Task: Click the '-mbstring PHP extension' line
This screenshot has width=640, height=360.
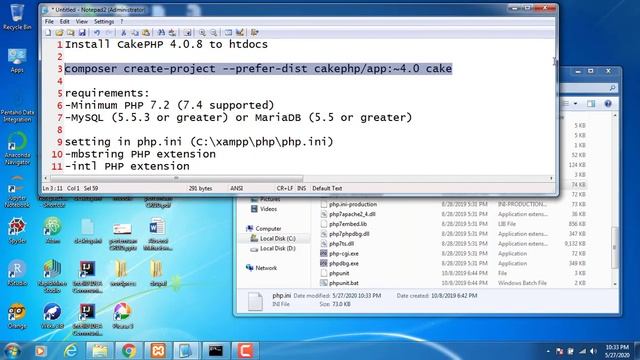Action: click(140, 154)
